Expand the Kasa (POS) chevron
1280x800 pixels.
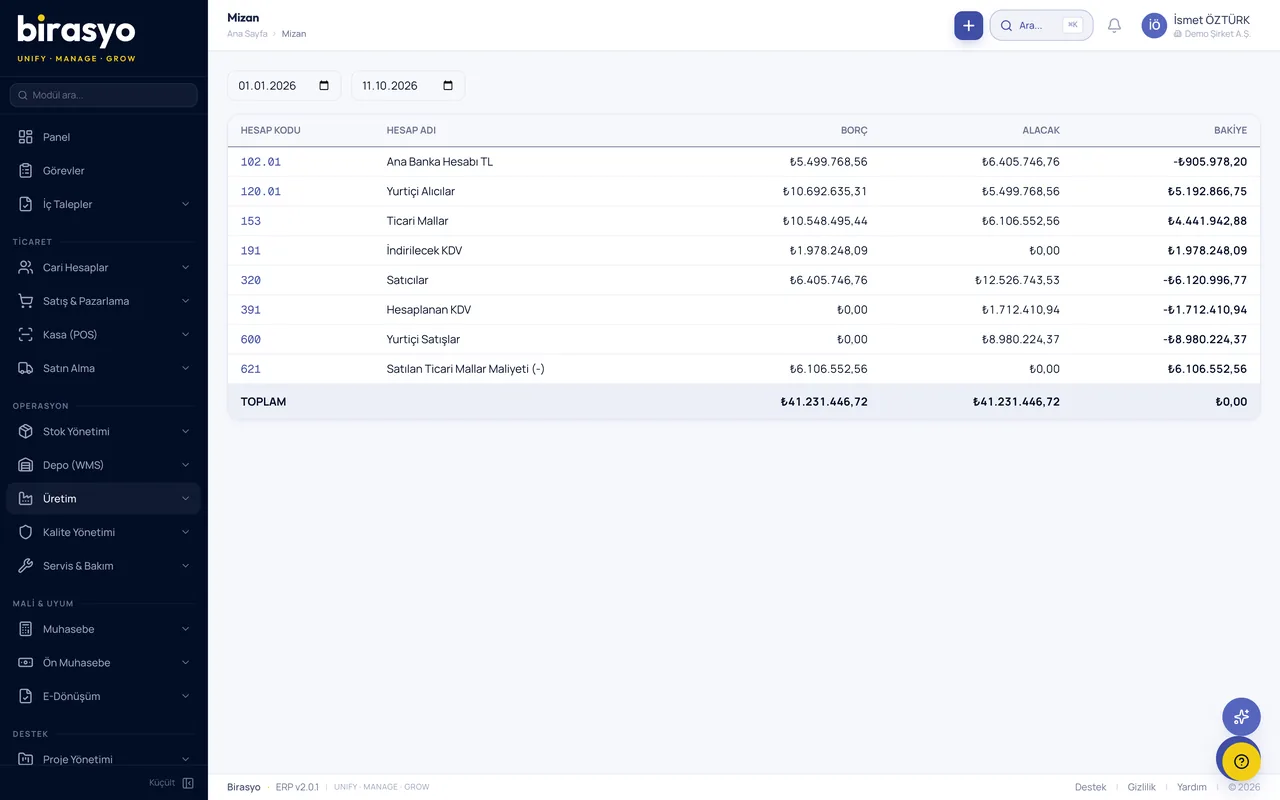point(185,335)
